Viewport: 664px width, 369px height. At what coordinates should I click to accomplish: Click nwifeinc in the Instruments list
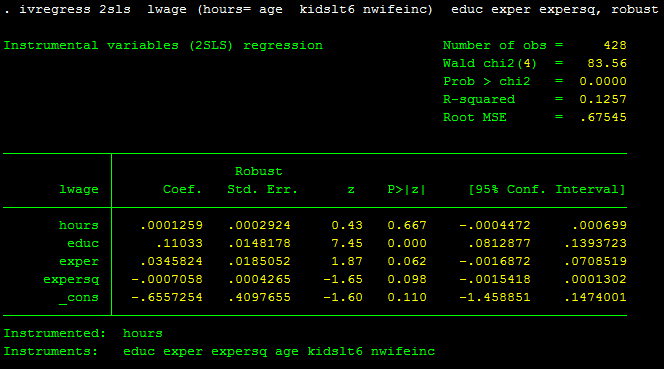click(x=403, y=352)
